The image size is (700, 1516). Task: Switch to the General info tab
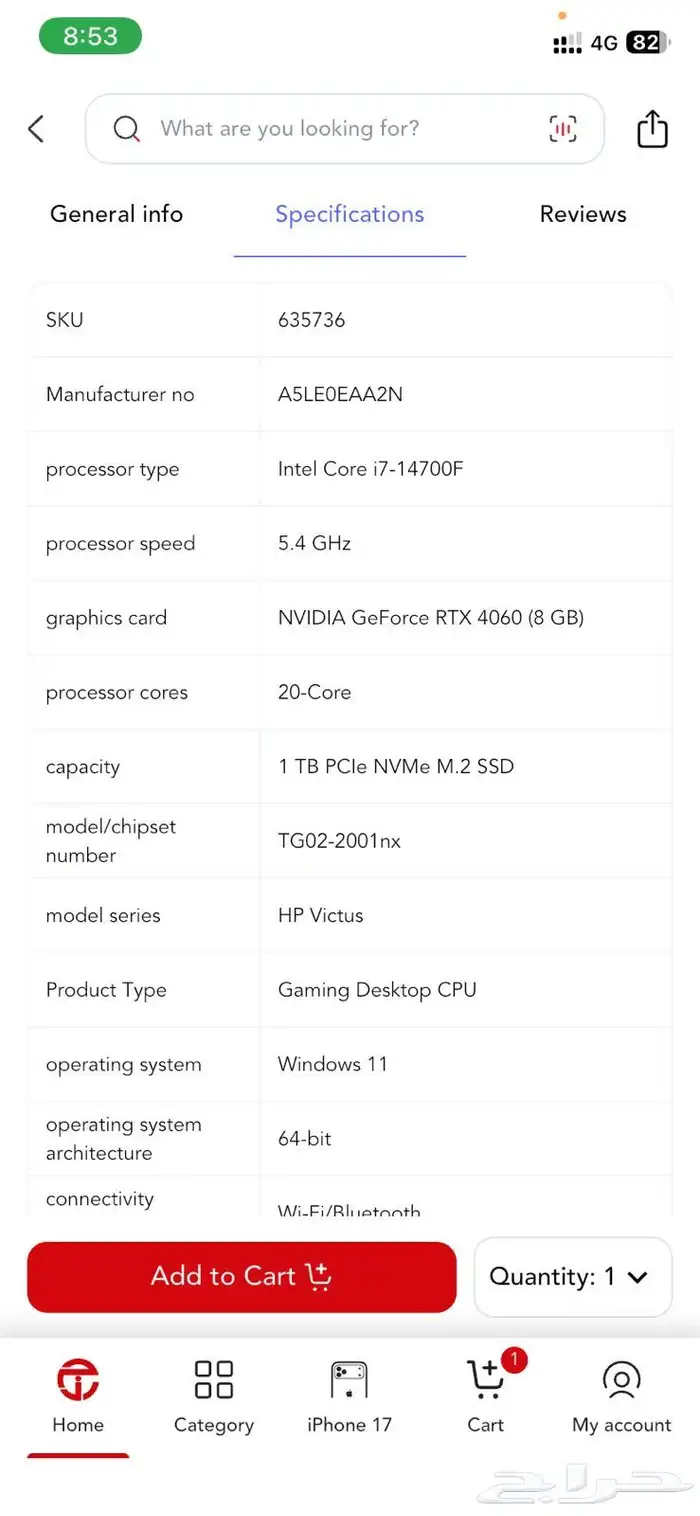pyautogui.click(x=116, y=214)
